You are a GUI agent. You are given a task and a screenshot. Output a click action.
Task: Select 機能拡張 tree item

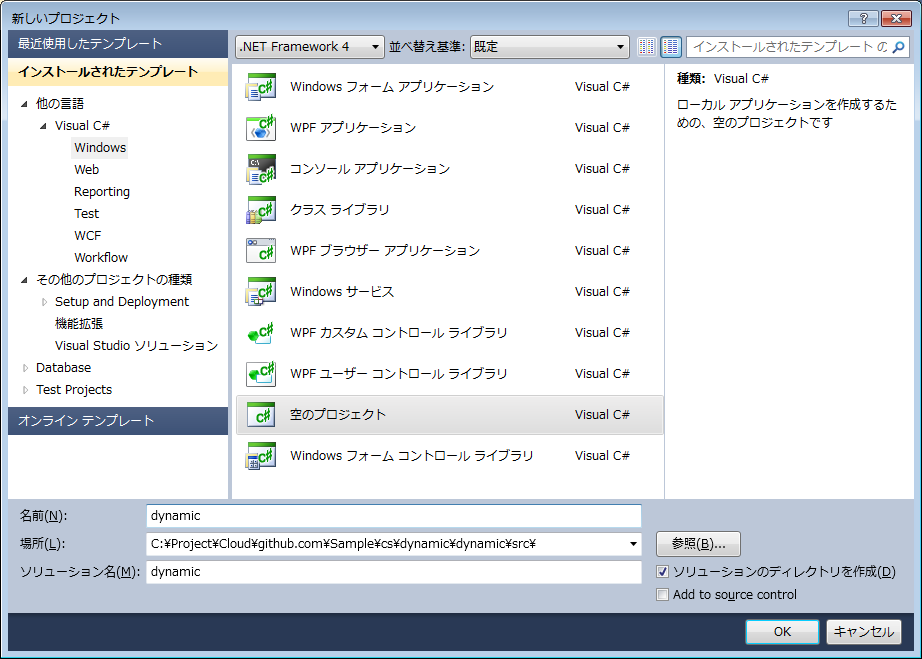point(79,324)
